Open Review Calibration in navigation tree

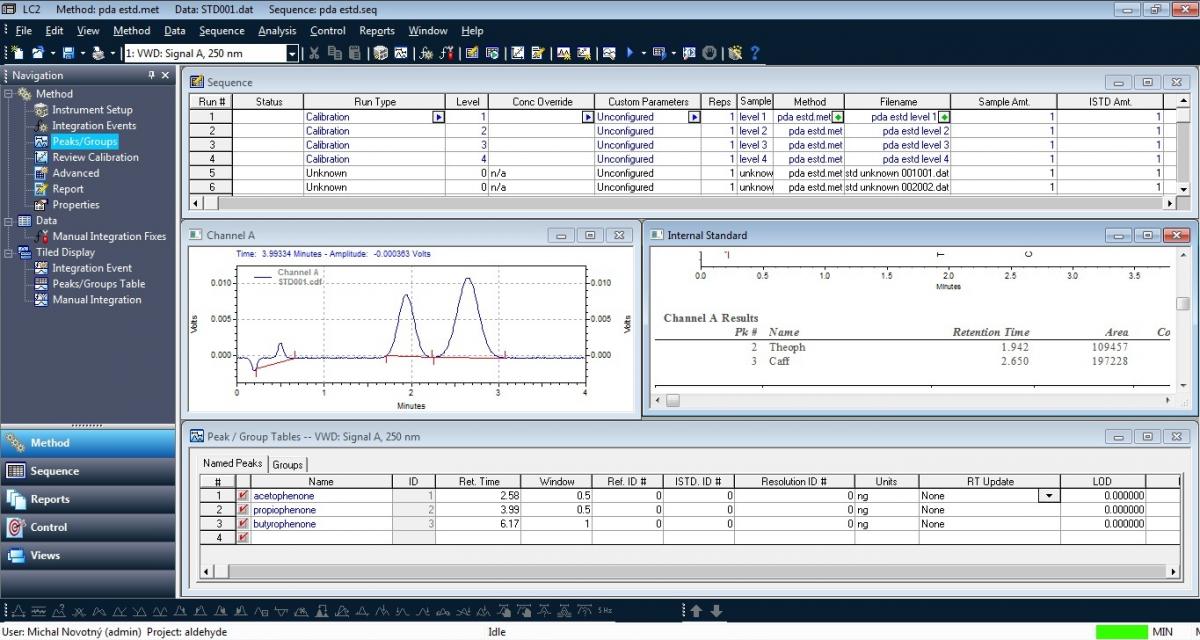[95, 157]
